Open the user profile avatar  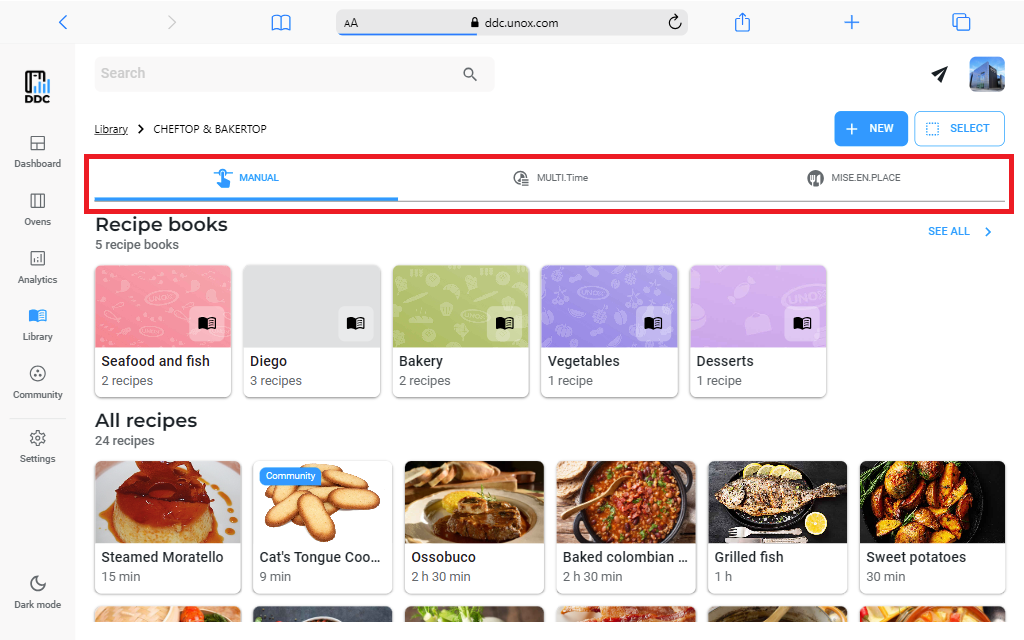pyautogui.click(x=986, y=74)
